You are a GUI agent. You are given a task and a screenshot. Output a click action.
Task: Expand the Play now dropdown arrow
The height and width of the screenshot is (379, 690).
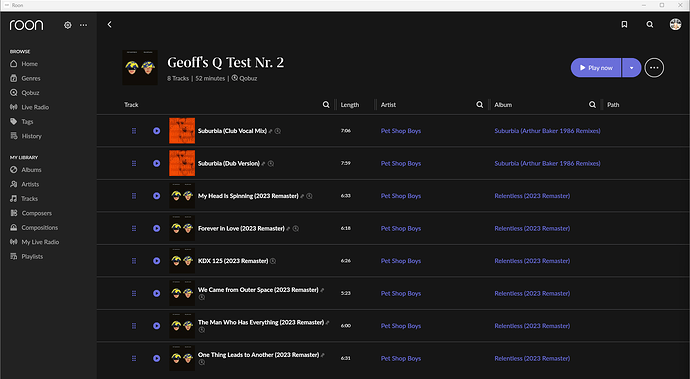pos(631,68)
